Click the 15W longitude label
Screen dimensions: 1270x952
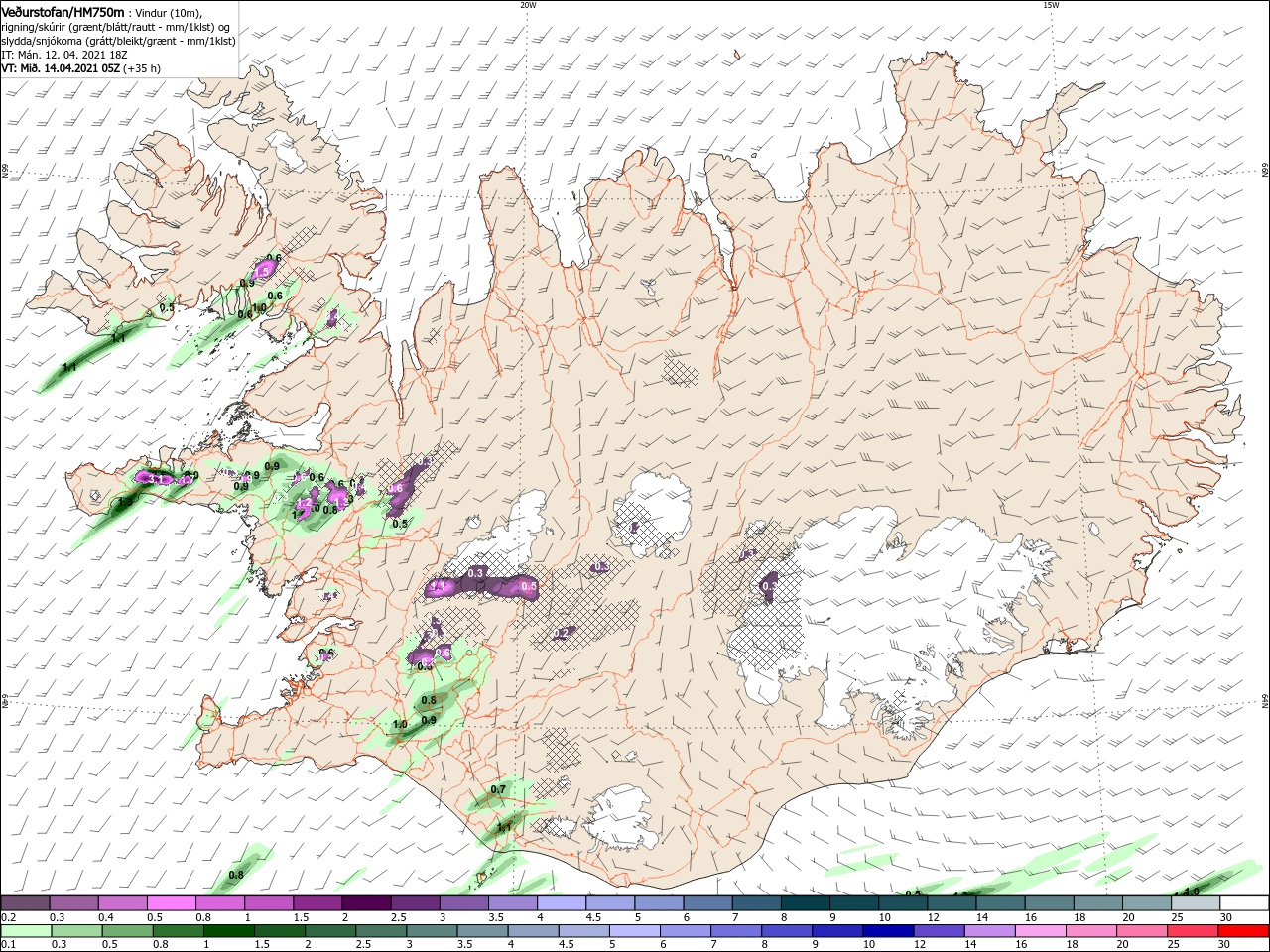pyautogui.click(x=1050, y=5)
